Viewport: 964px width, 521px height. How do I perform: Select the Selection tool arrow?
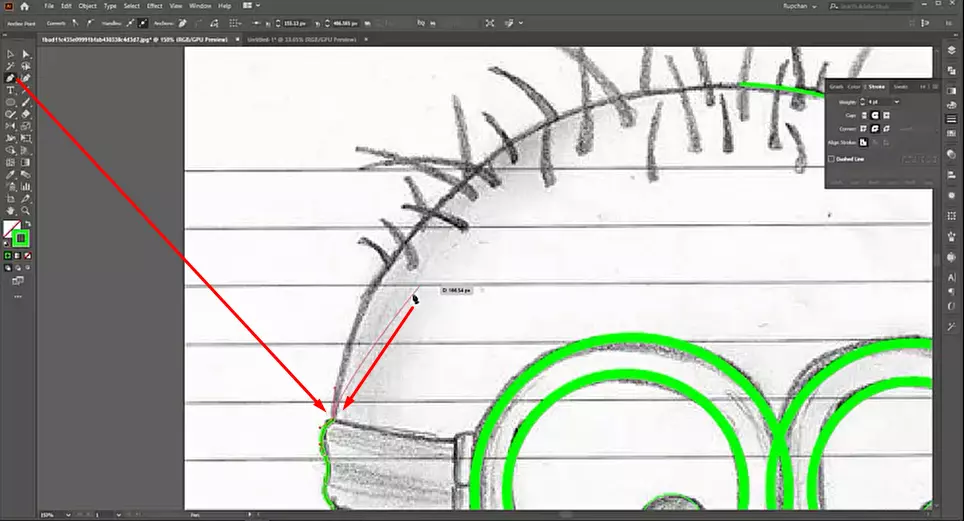tap(10, 54)
